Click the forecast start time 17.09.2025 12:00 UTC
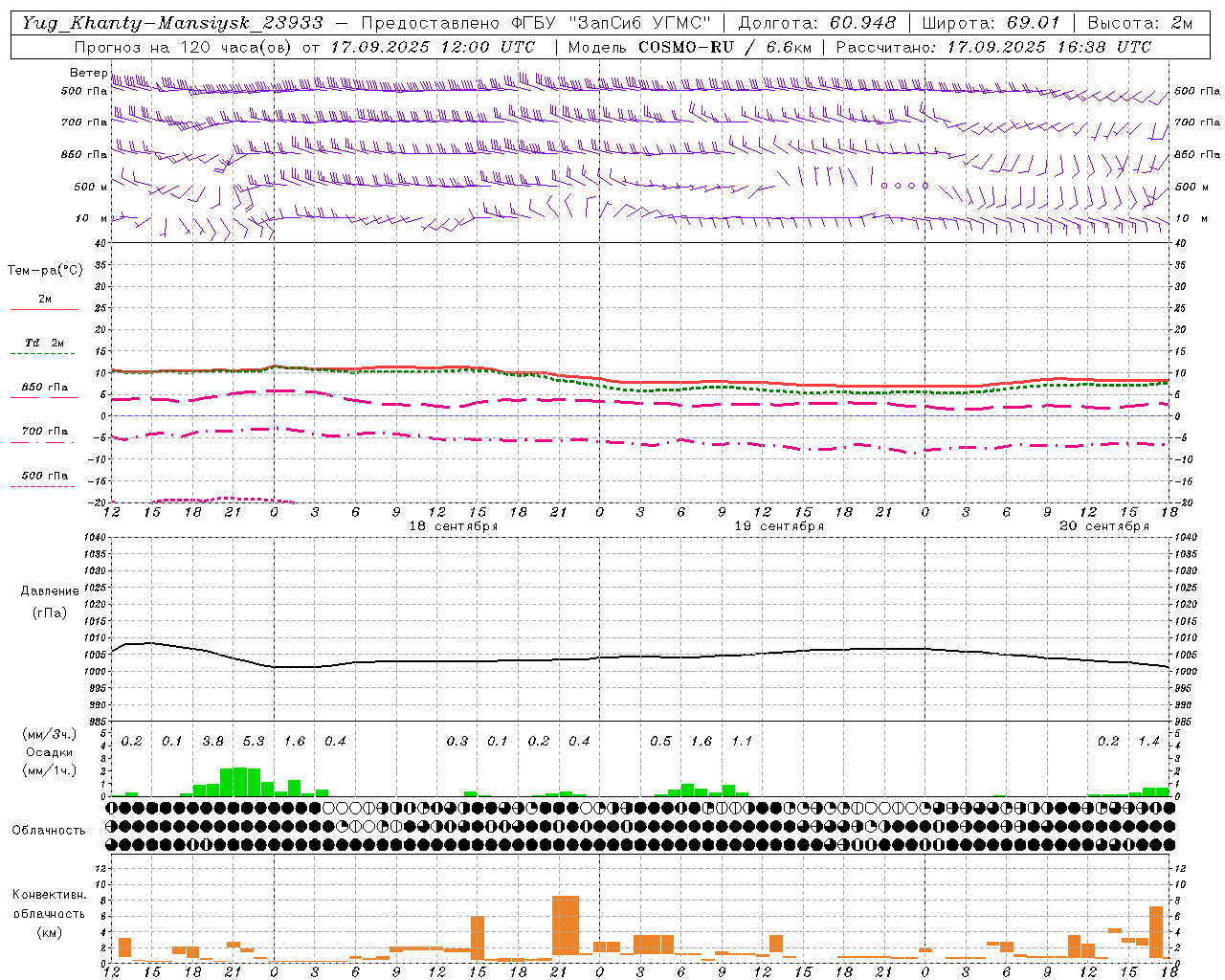 click(x=433, y=47)
